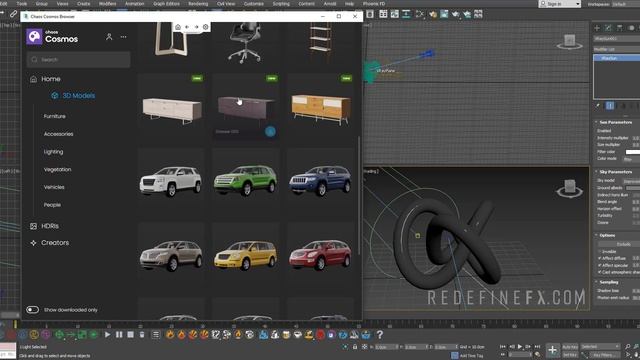This screenshot has height=360, width=640.
Task: Click the large plus add-key button
Action: 552,350
